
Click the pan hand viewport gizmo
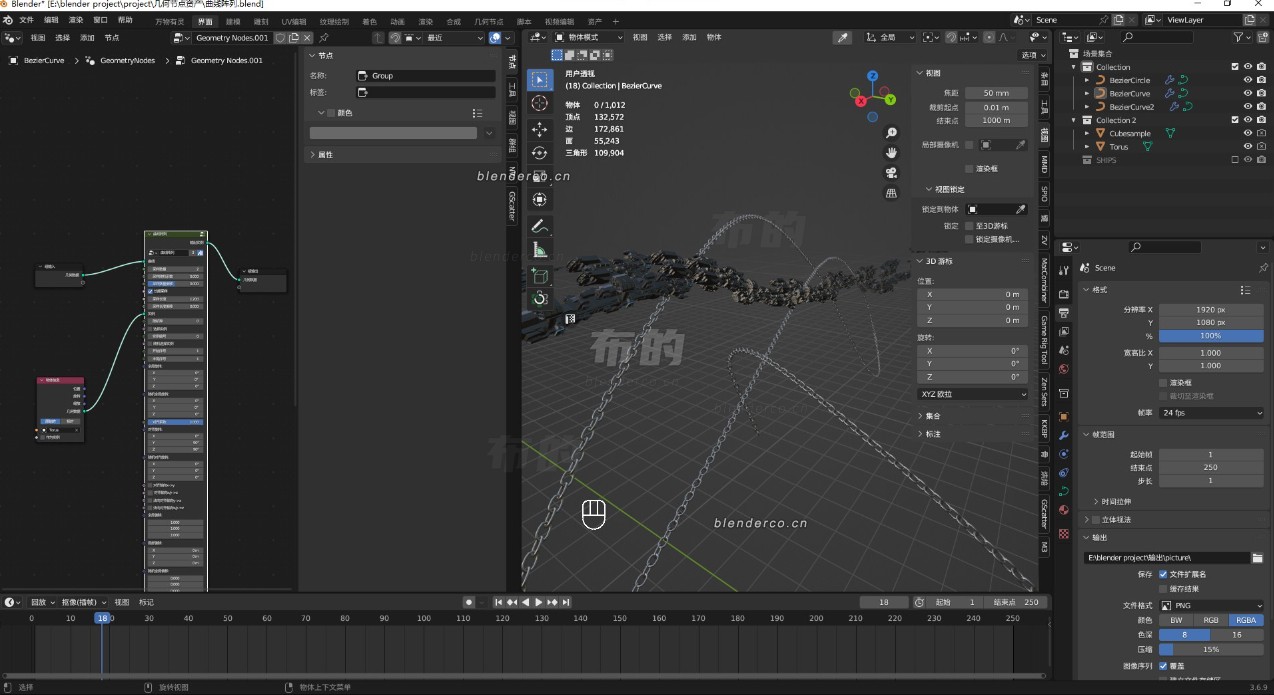[x=891, y=153]
